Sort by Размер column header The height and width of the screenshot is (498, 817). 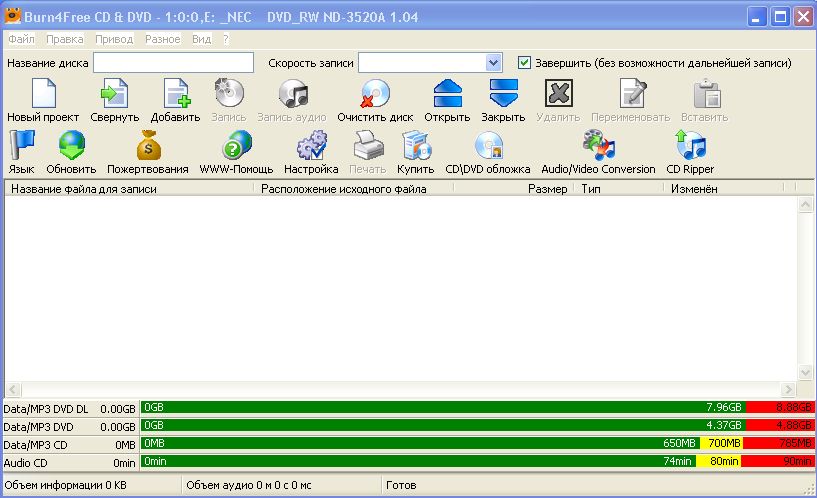[x=514, y=189]
